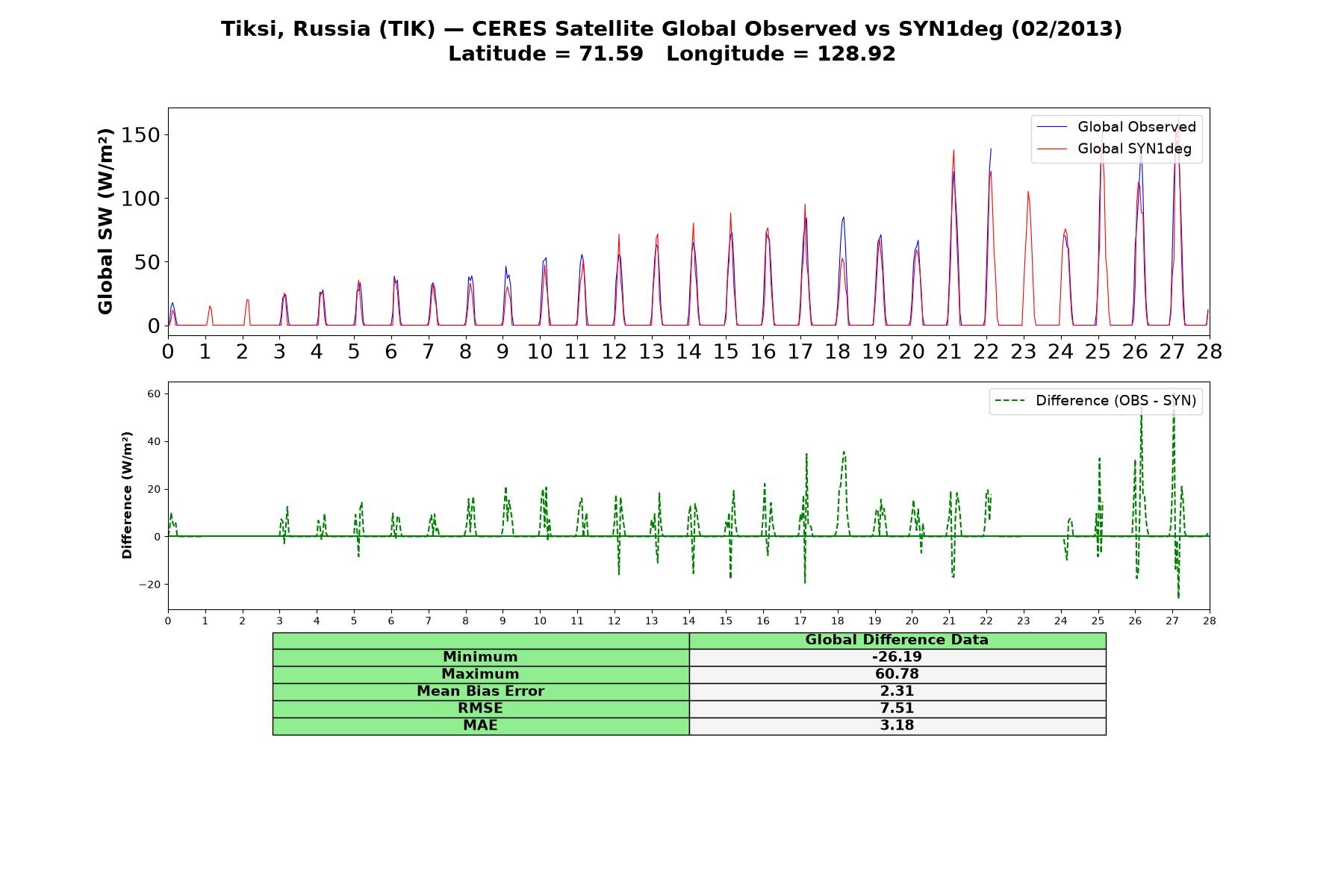Click the Minimum value -26.19 cell
The height and width of the screenshot is (896, 1344).
897,657
